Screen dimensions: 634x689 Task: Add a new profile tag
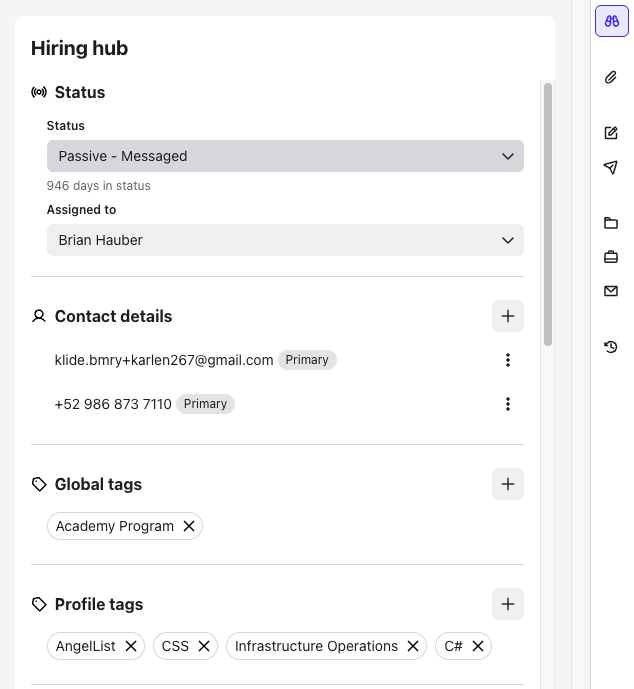click(x=507, y=604)
